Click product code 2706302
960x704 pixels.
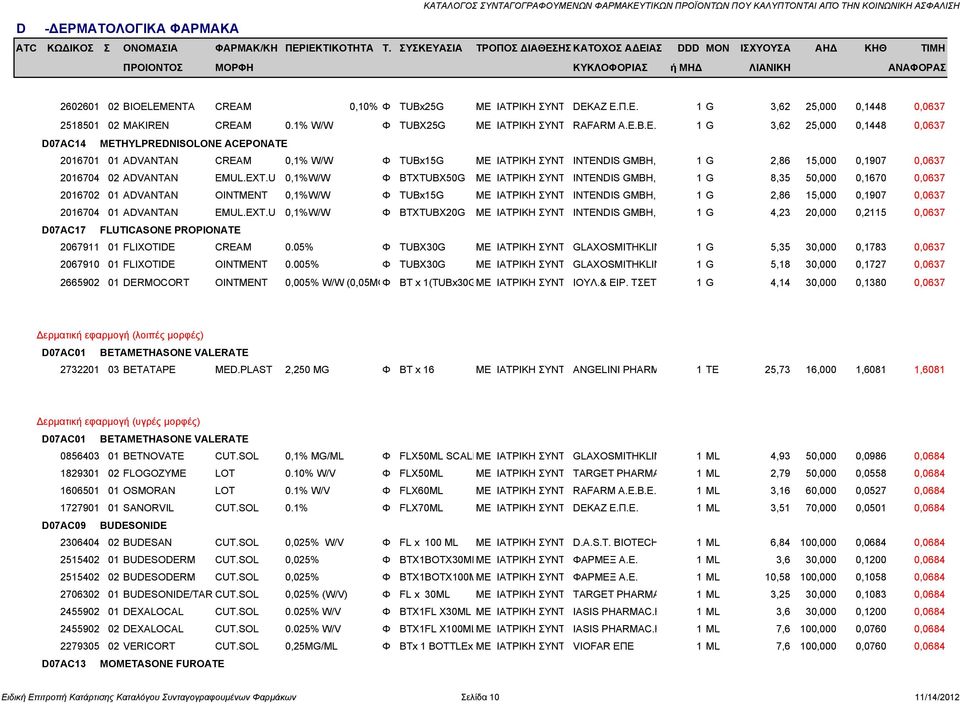coord(80,594)
